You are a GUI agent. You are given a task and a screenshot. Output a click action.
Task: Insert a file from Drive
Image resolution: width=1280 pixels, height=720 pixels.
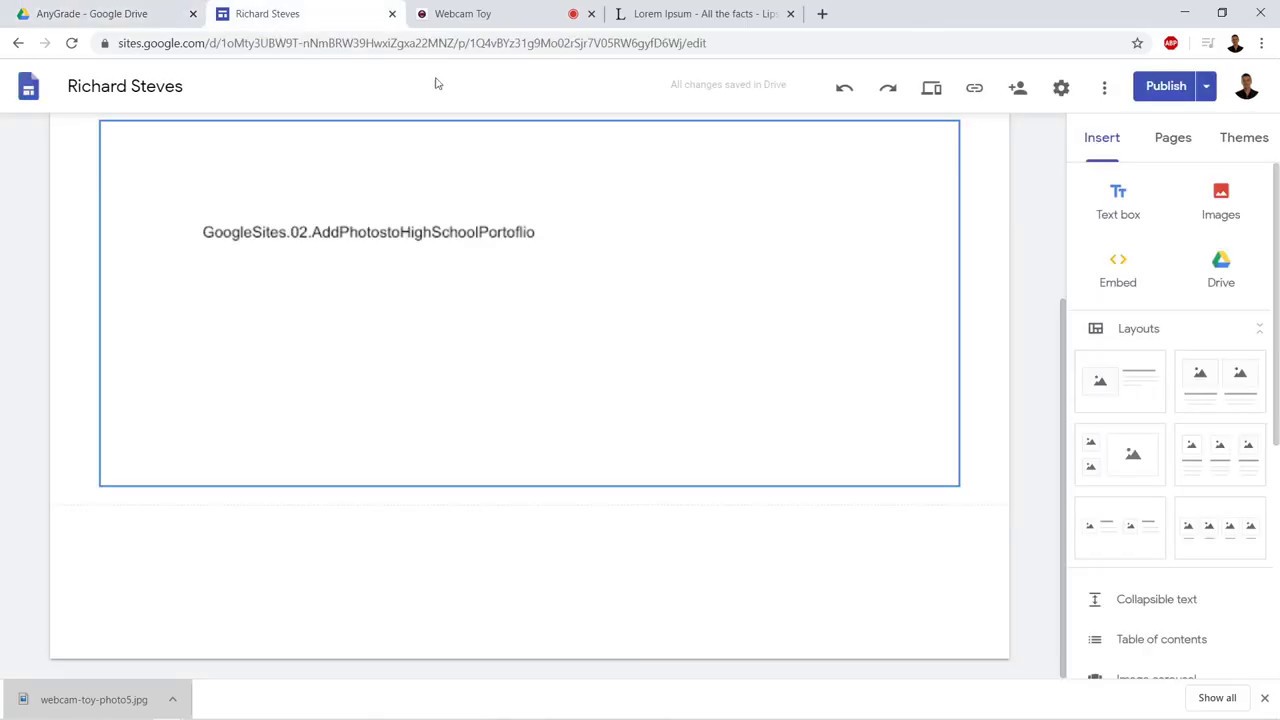(1221, 269)
